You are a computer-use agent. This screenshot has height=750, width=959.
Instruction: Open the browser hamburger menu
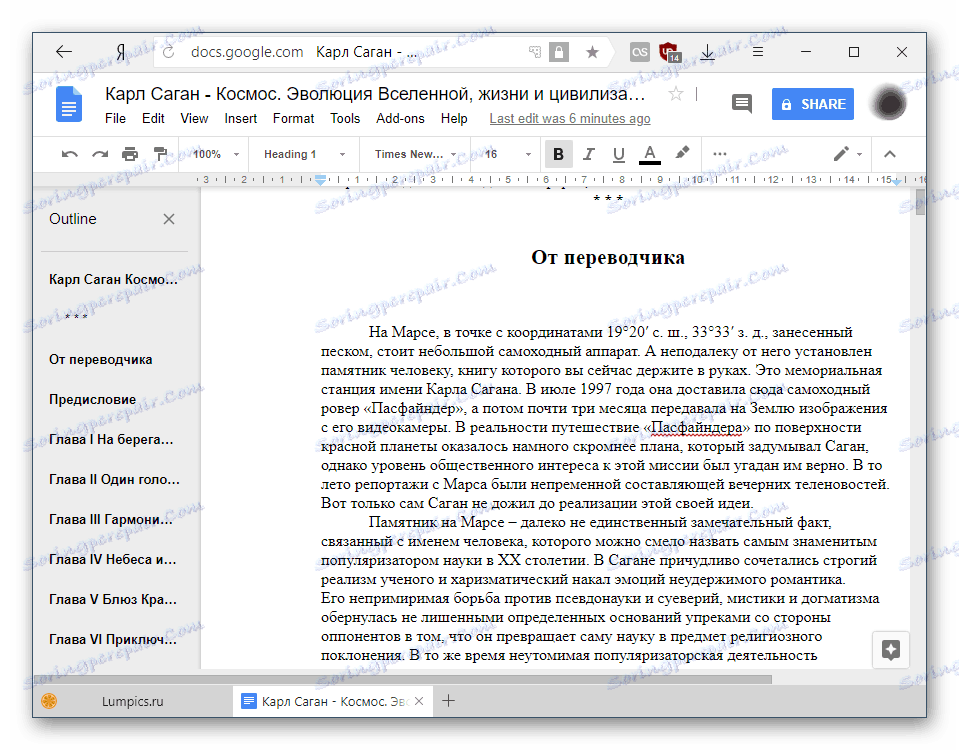point(758,52)
